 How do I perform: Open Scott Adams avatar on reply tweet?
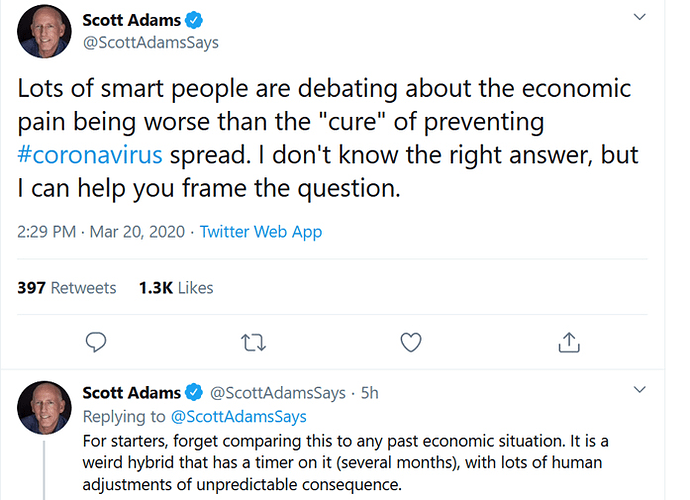(44, 408)
